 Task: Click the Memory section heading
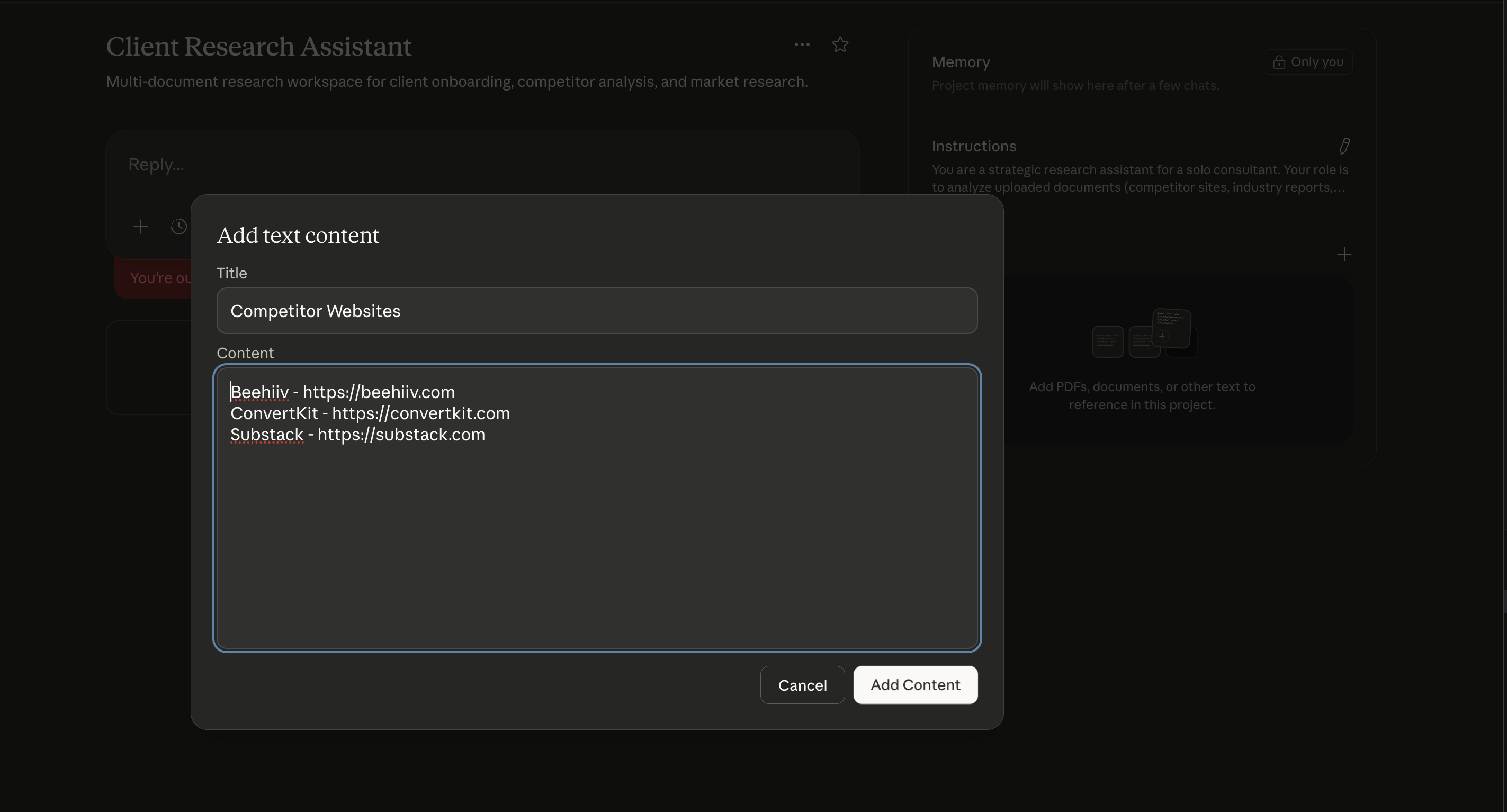click(961, 62)
